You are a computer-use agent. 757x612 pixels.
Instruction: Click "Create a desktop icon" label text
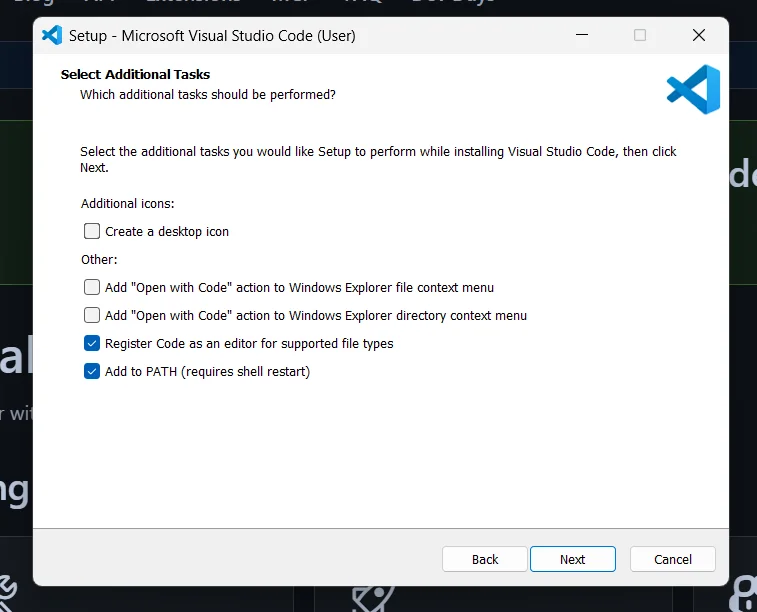point(167,232)
